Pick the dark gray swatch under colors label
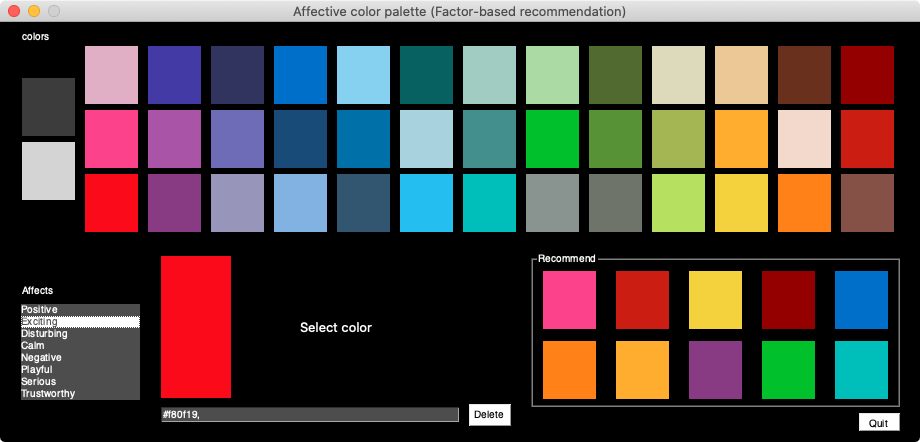The image size is (920, 442). pos(49,107)
